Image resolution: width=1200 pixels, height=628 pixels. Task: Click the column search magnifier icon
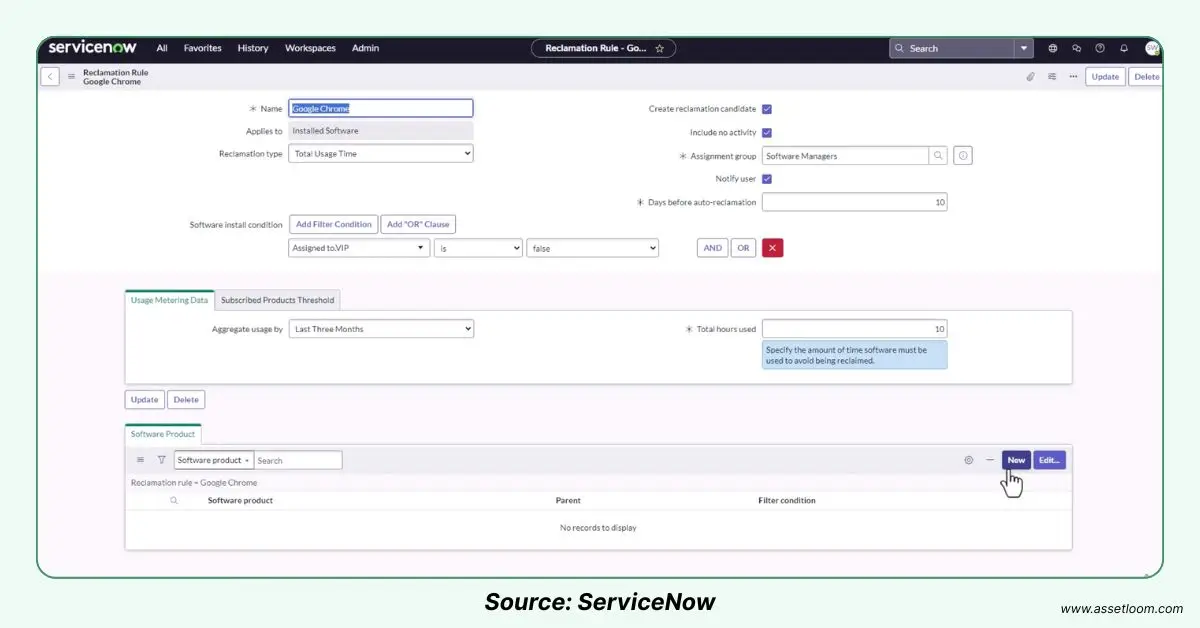tap(174, 500)
